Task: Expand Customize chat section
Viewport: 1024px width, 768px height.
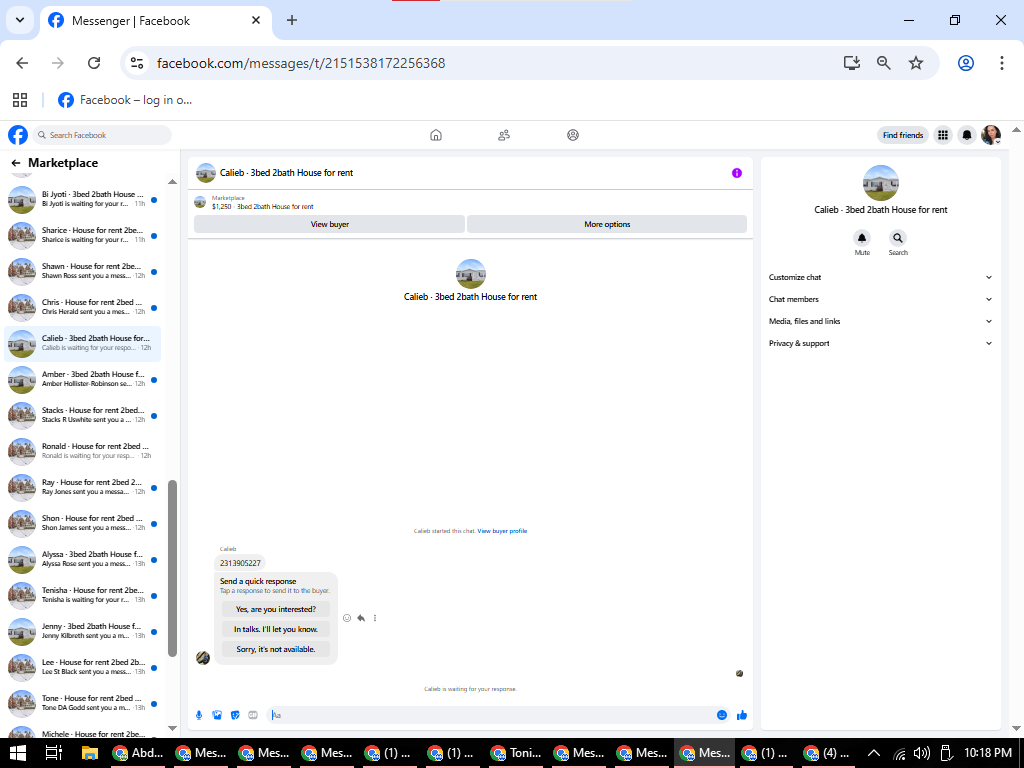Action: coord(880,278)
